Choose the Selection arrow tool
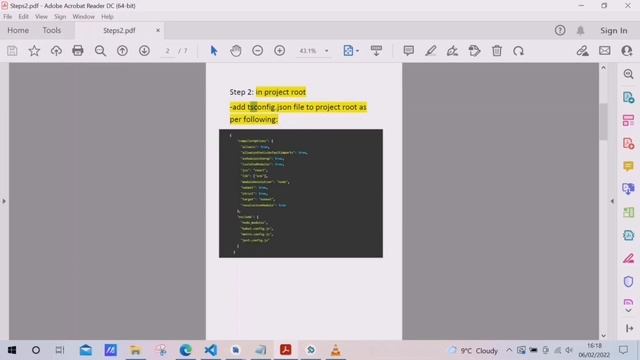This screenshot has height=360, width=640. [213, 51]
